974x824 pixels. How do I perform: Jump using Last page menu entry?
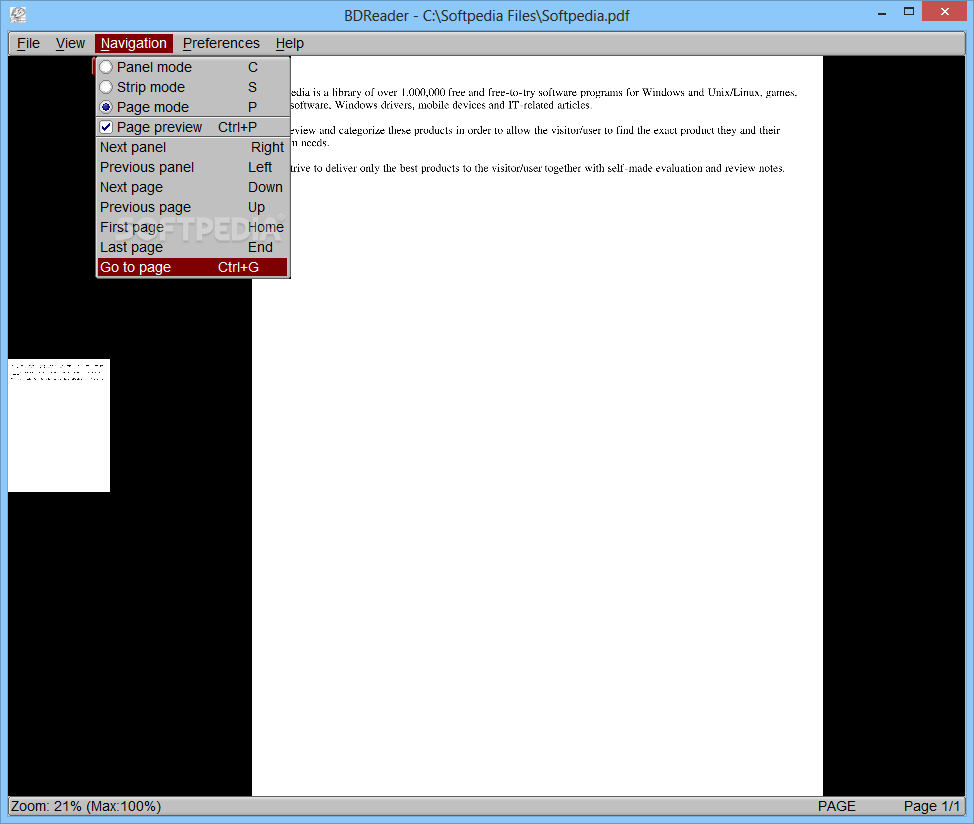tap(192, 247)
